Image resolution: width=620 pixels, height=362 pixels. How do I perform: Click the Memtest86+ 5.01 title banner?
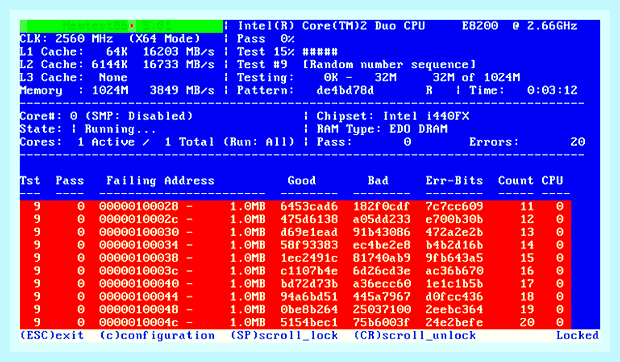tap(121, 26)
